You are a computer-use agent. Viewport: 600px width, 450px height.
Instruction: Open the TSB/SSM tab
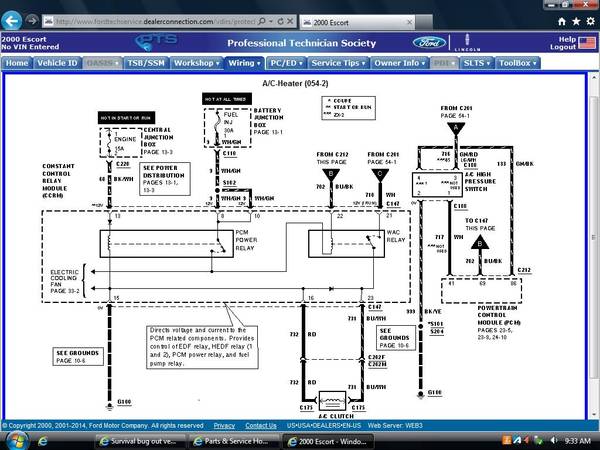[x=146, y=63]
